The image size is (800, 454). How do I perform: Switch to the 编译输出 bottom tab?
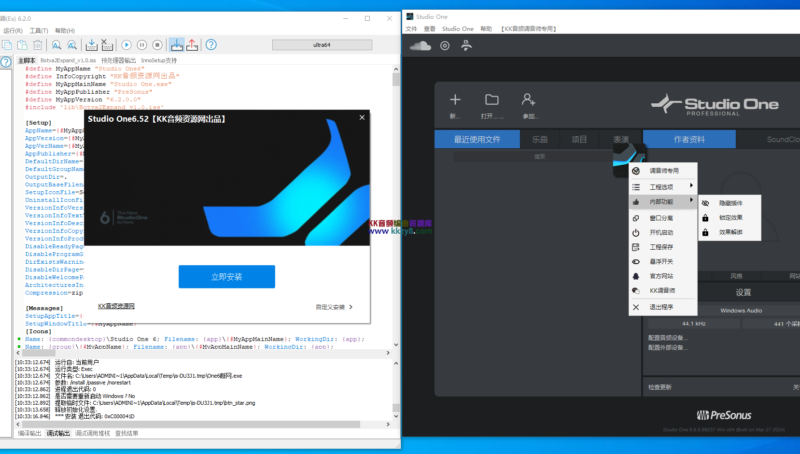pos(30,433)
